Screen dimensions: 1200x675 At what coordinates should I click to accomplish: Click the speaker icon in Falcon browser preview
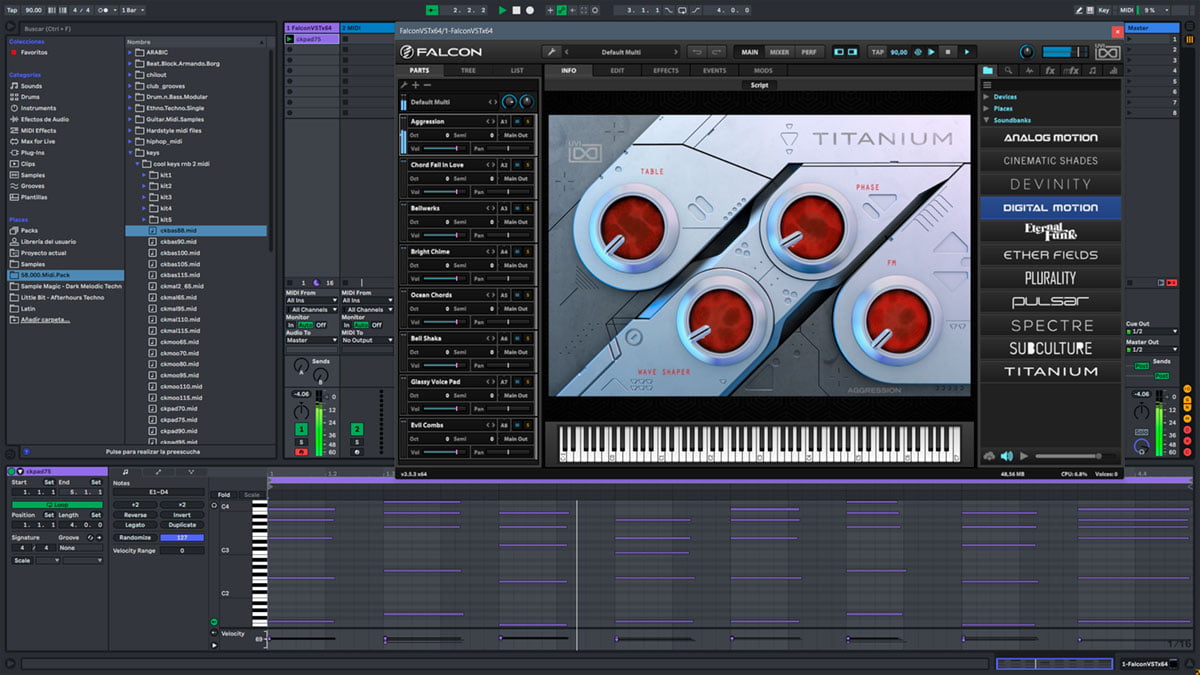pyautogui.click(x=1007, y=456)
